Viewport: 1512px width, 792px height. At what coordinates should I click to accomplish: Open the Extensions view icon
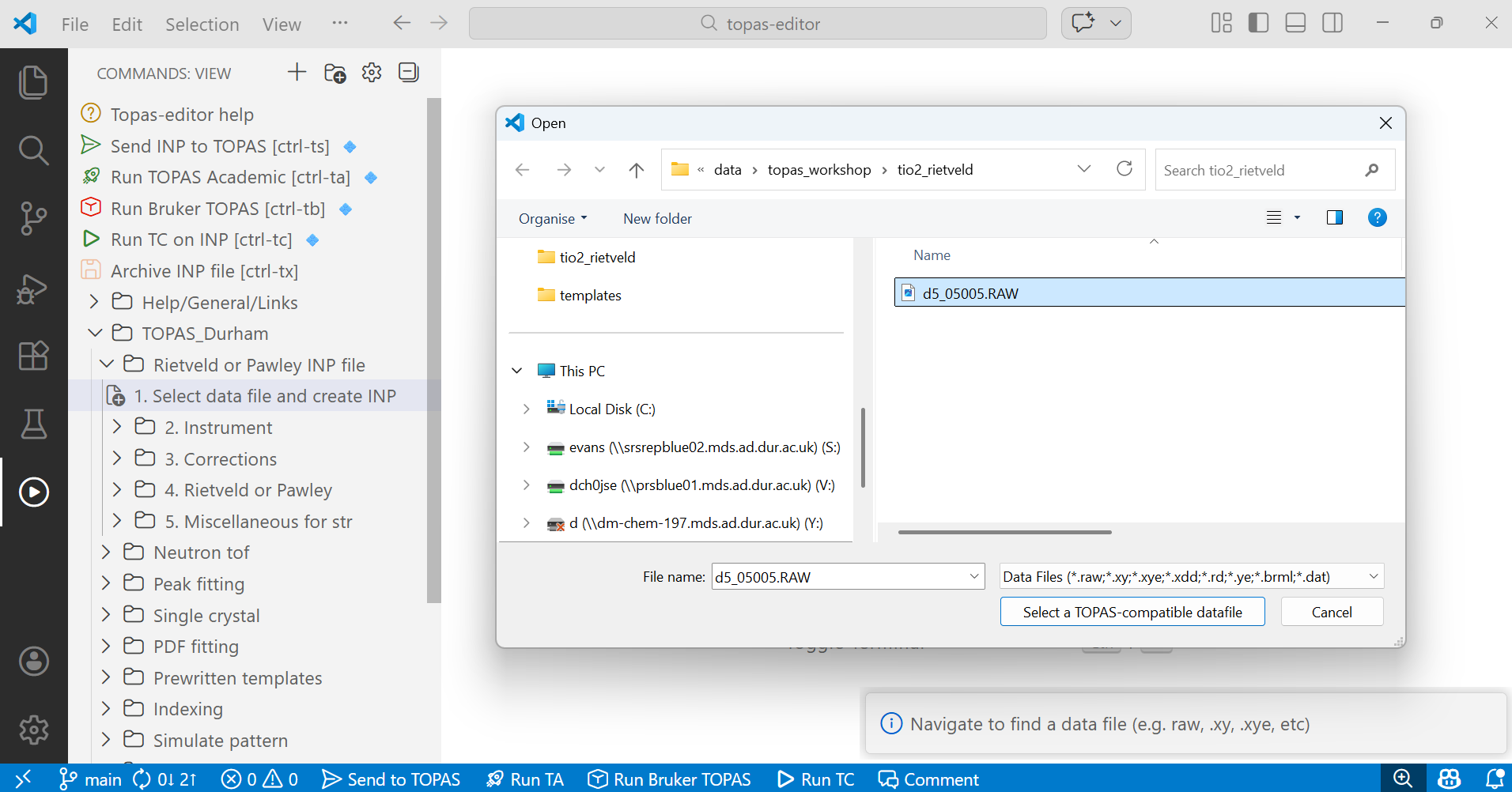click(x=33, y=356)
